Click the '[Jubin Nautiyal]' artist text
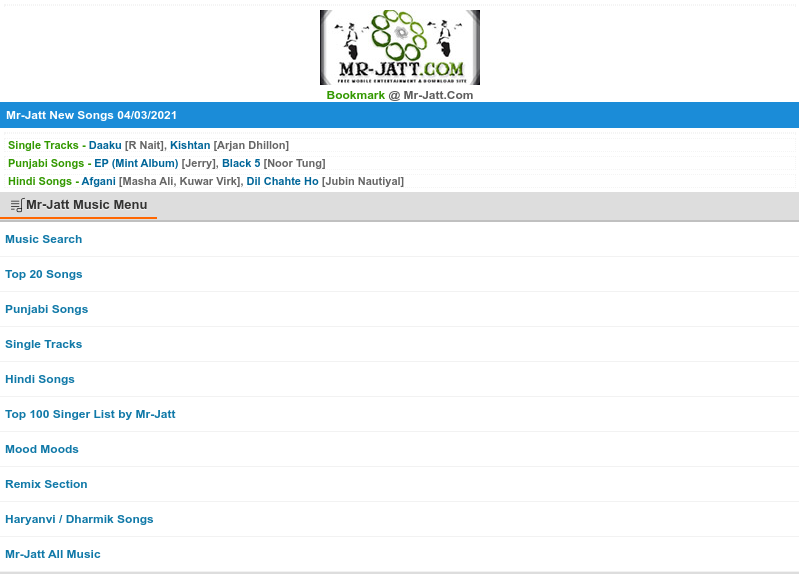 (x=362, y=181)
